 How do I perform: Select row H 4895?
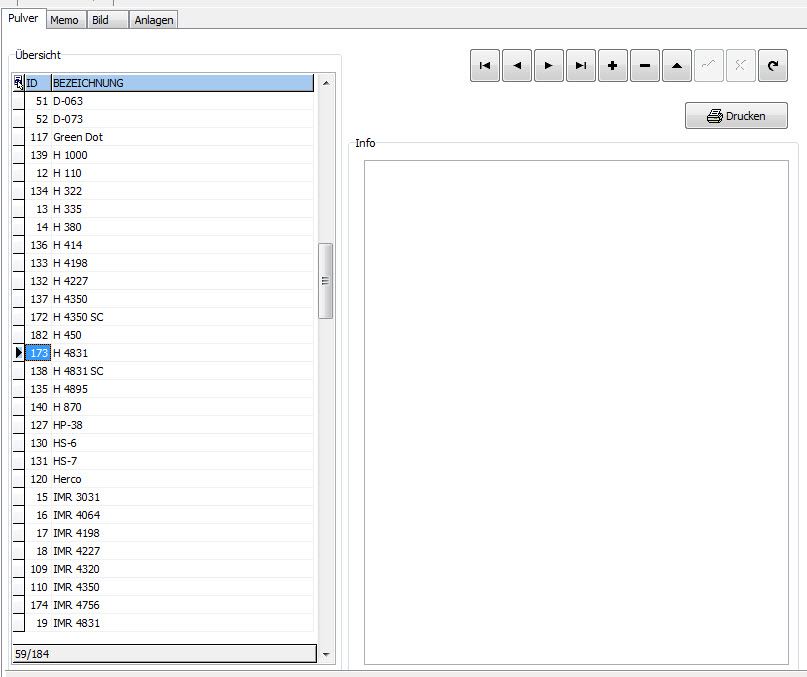click(x=163, y=389)
